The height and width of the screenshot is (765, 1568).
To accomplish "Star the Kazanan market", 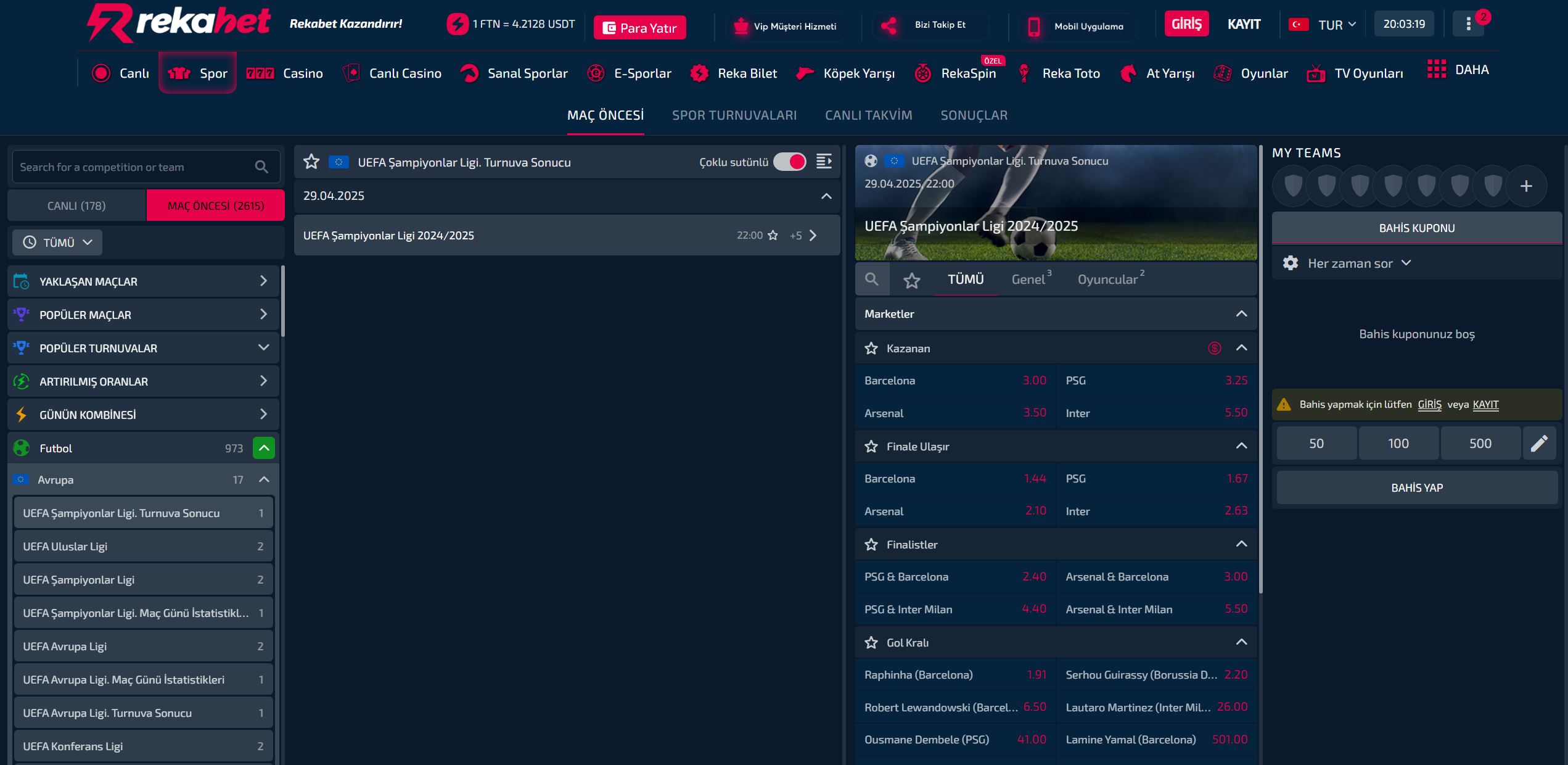I will click(x=871, y=349).
